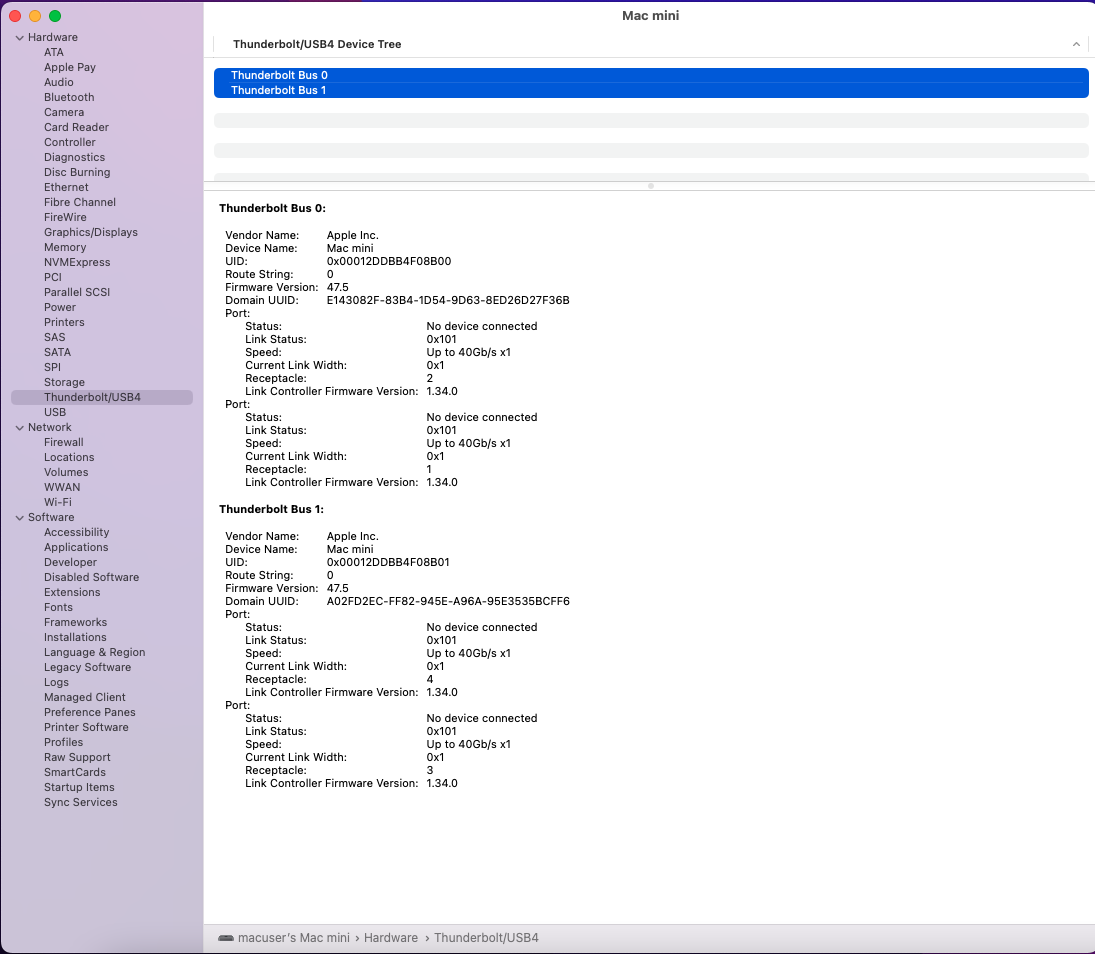
Task: Show WWAN information
Action: [x=62, y=487]
